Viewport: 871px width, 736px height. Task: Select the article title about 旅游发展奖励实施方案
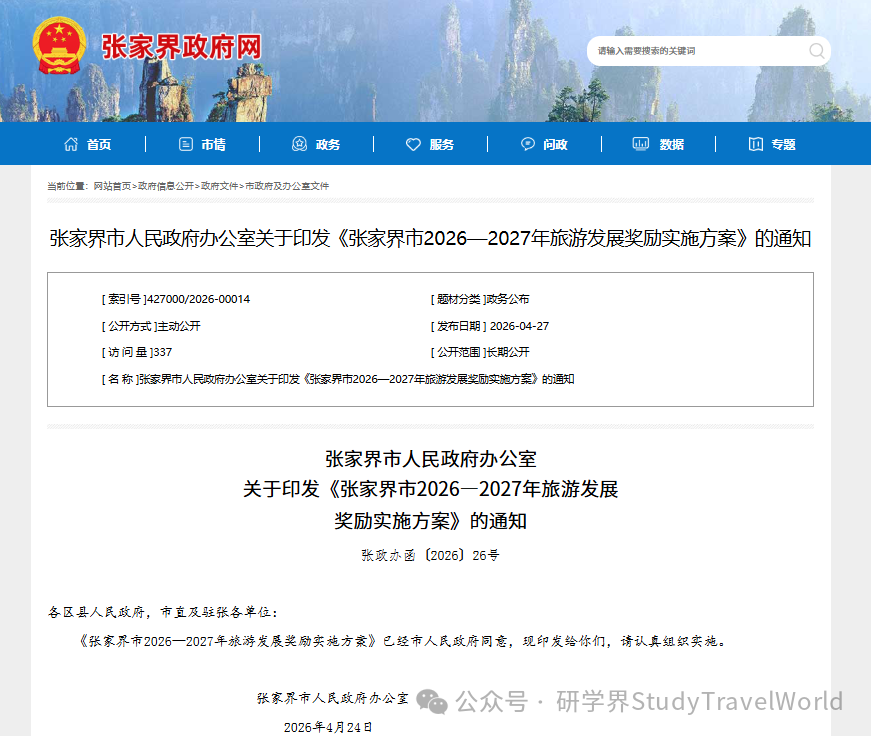coord(435,238)
